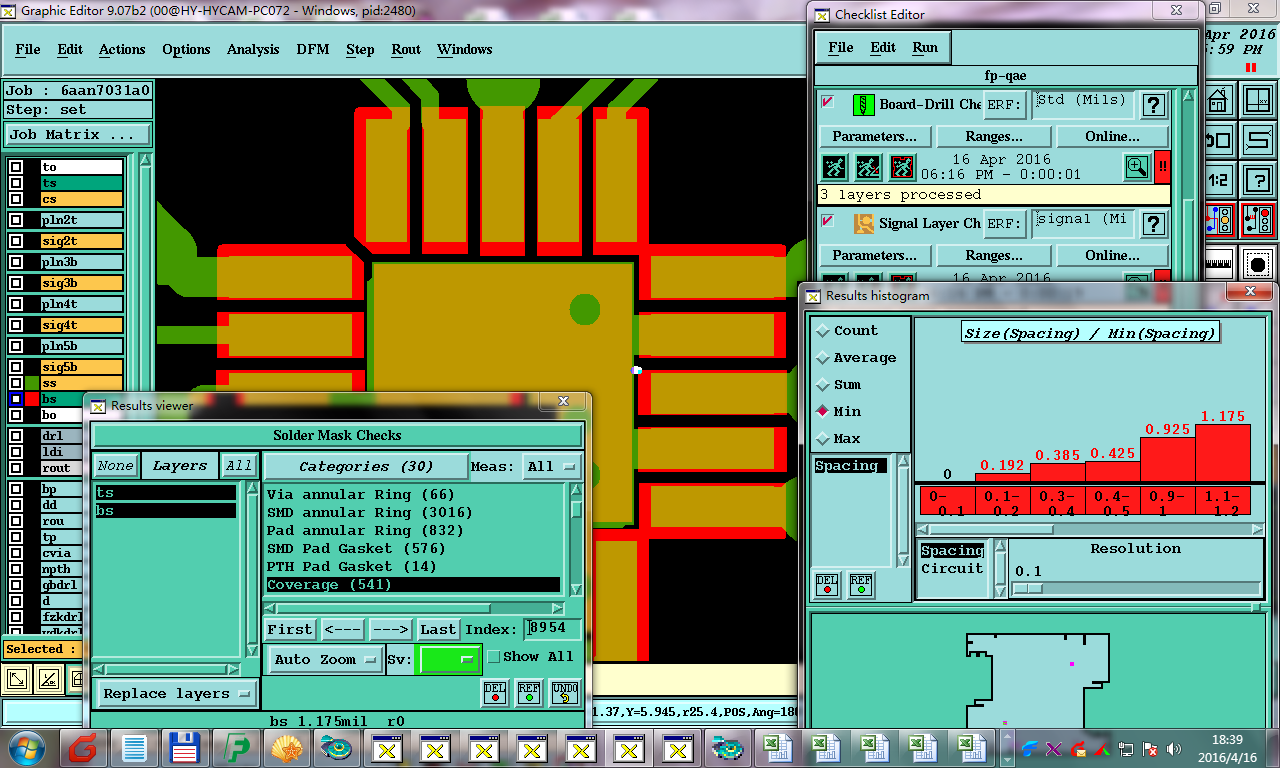This screenshot has height=768, width=1280.
Task: Open Actions menu
Action: (122, 49)
